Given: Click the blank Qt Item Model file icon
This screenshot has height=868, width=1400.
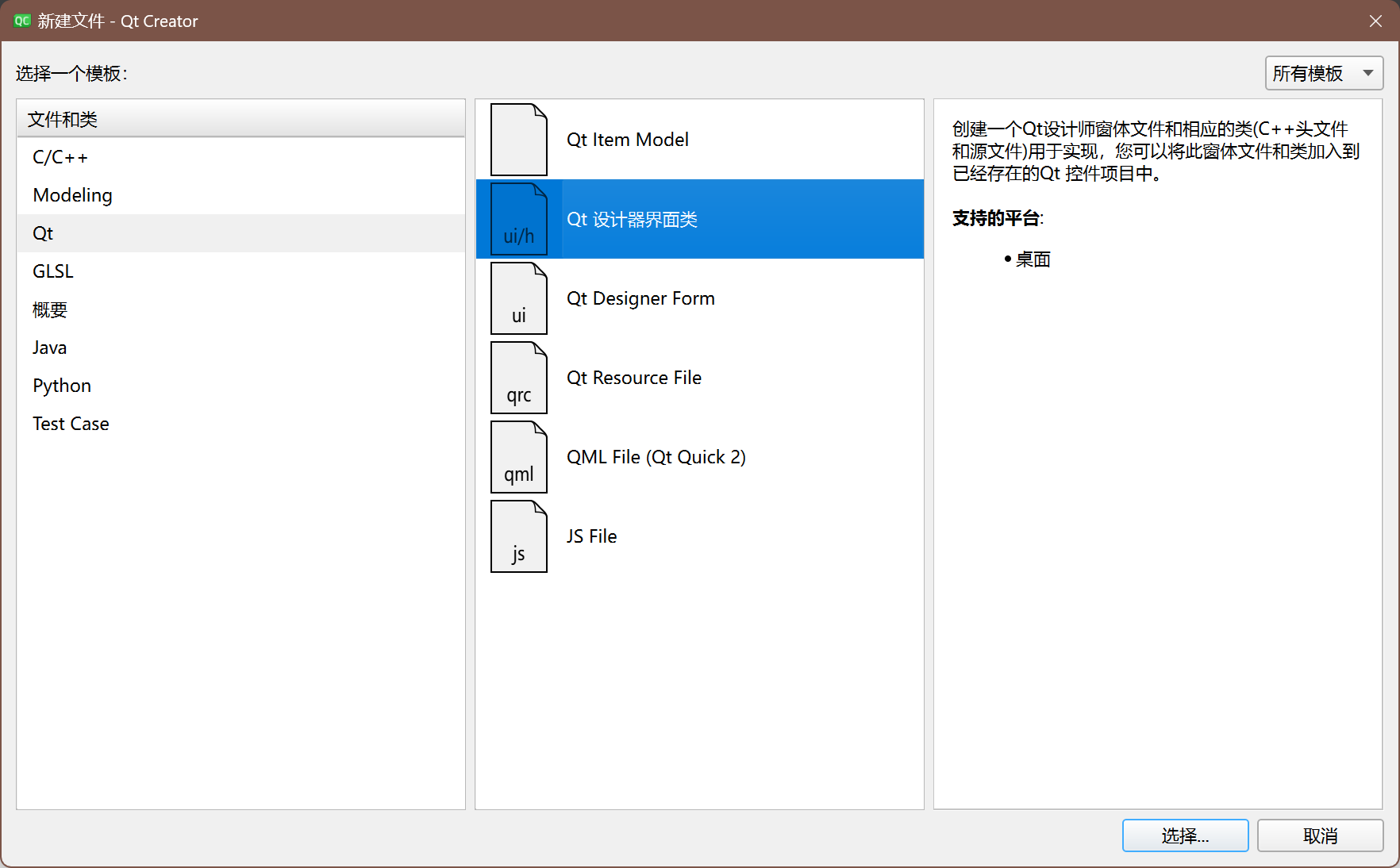Looking at the screenshot, I should click(519, 140).
